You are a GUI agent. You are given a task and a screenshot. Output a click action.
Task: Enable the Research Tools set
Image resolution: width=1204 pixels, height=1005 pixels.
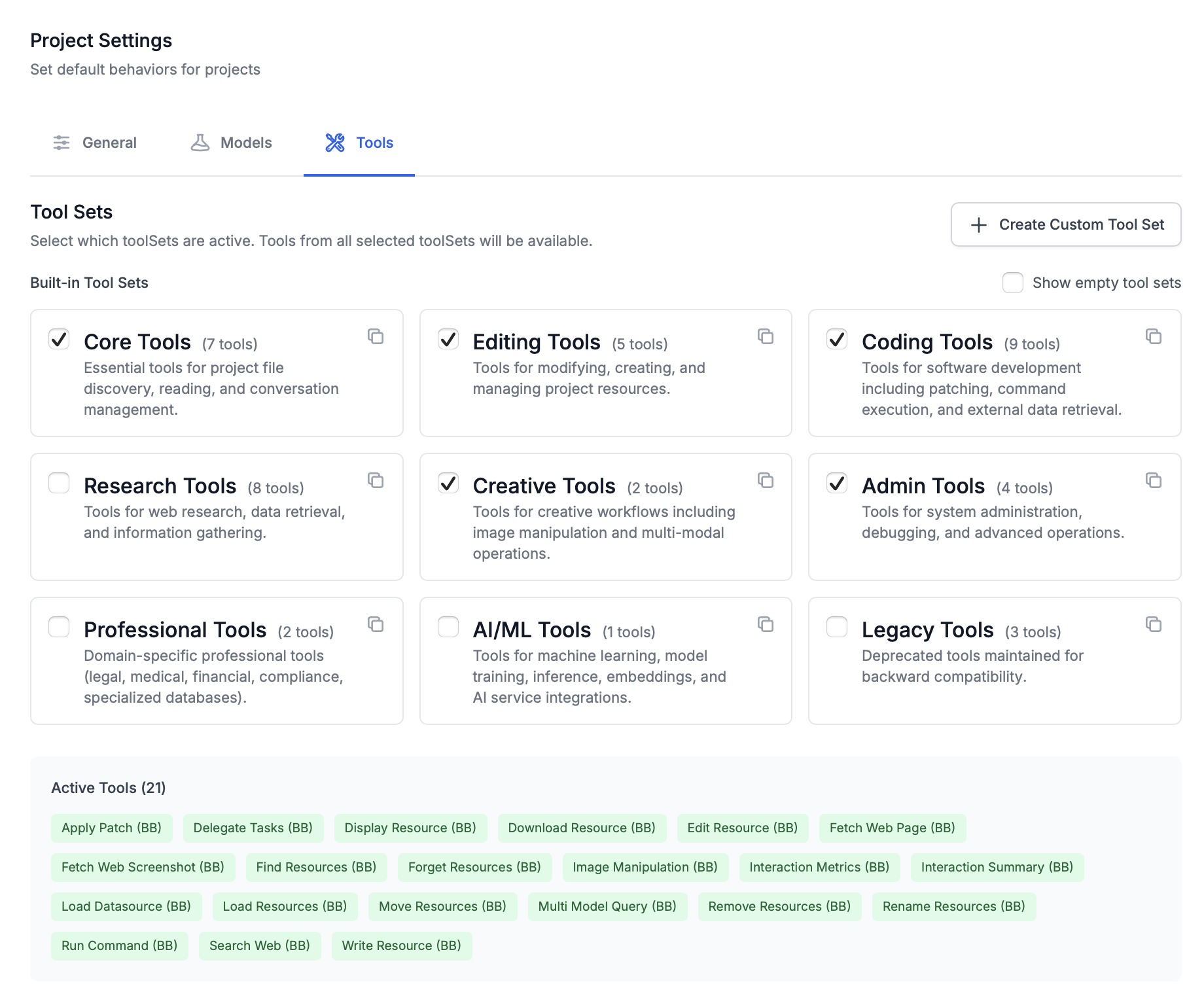59,483
